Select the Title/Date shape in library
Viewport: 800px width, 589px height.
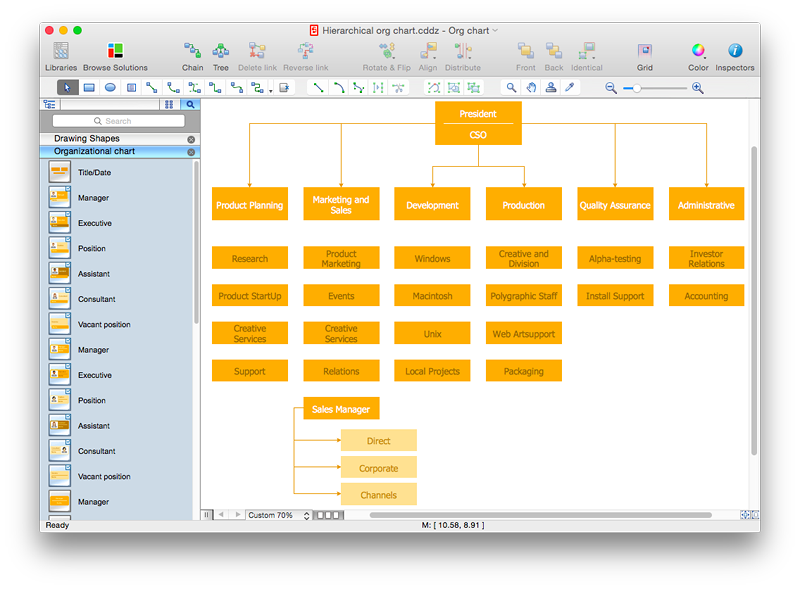coord(60,172)
